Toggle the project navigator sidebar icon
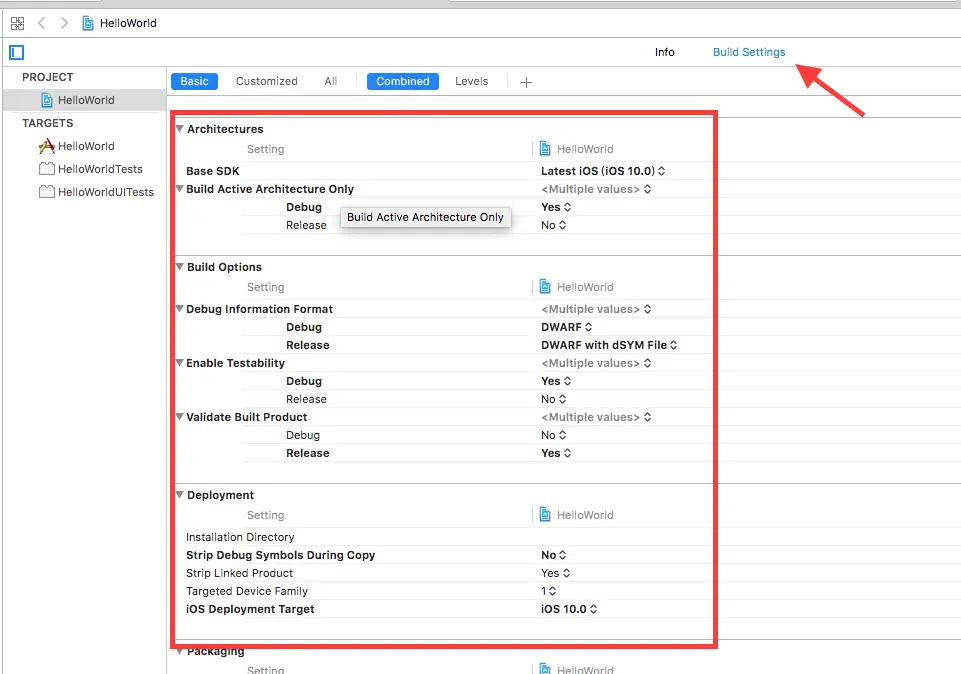The height and width of the screenshot is (674, 961). pos(17,53)
